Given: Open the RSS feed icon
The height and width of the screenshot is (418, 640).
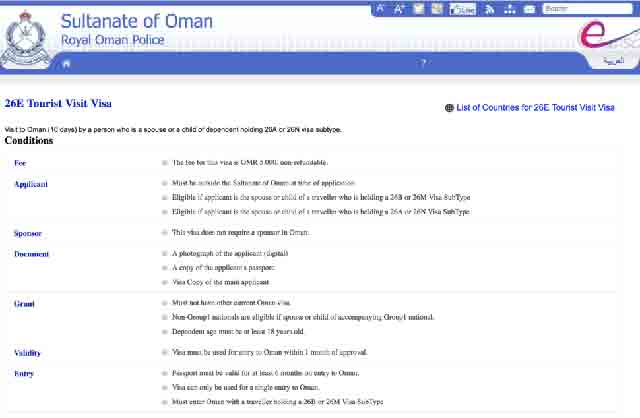Looking at the screenshot, I should point(489,9).
